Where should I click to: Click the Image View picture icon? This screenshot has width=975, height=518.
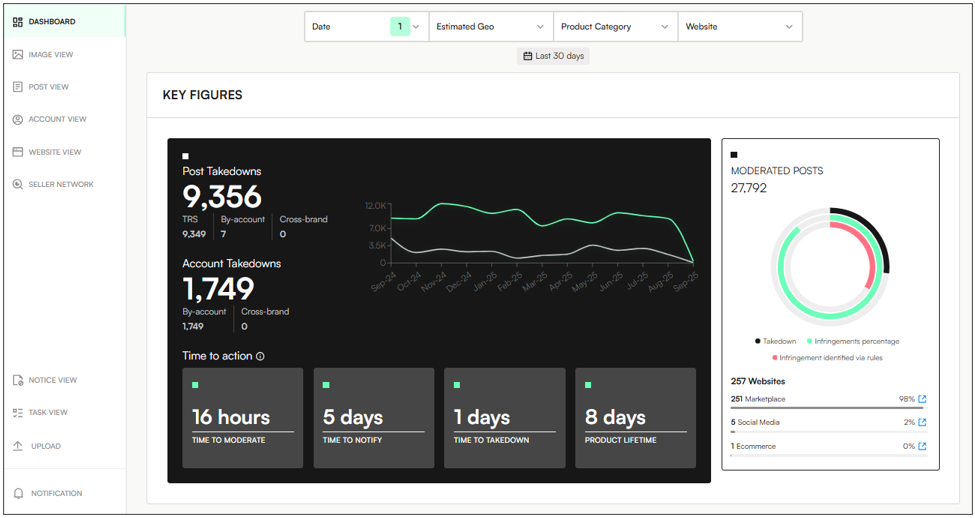click(18, 55)
